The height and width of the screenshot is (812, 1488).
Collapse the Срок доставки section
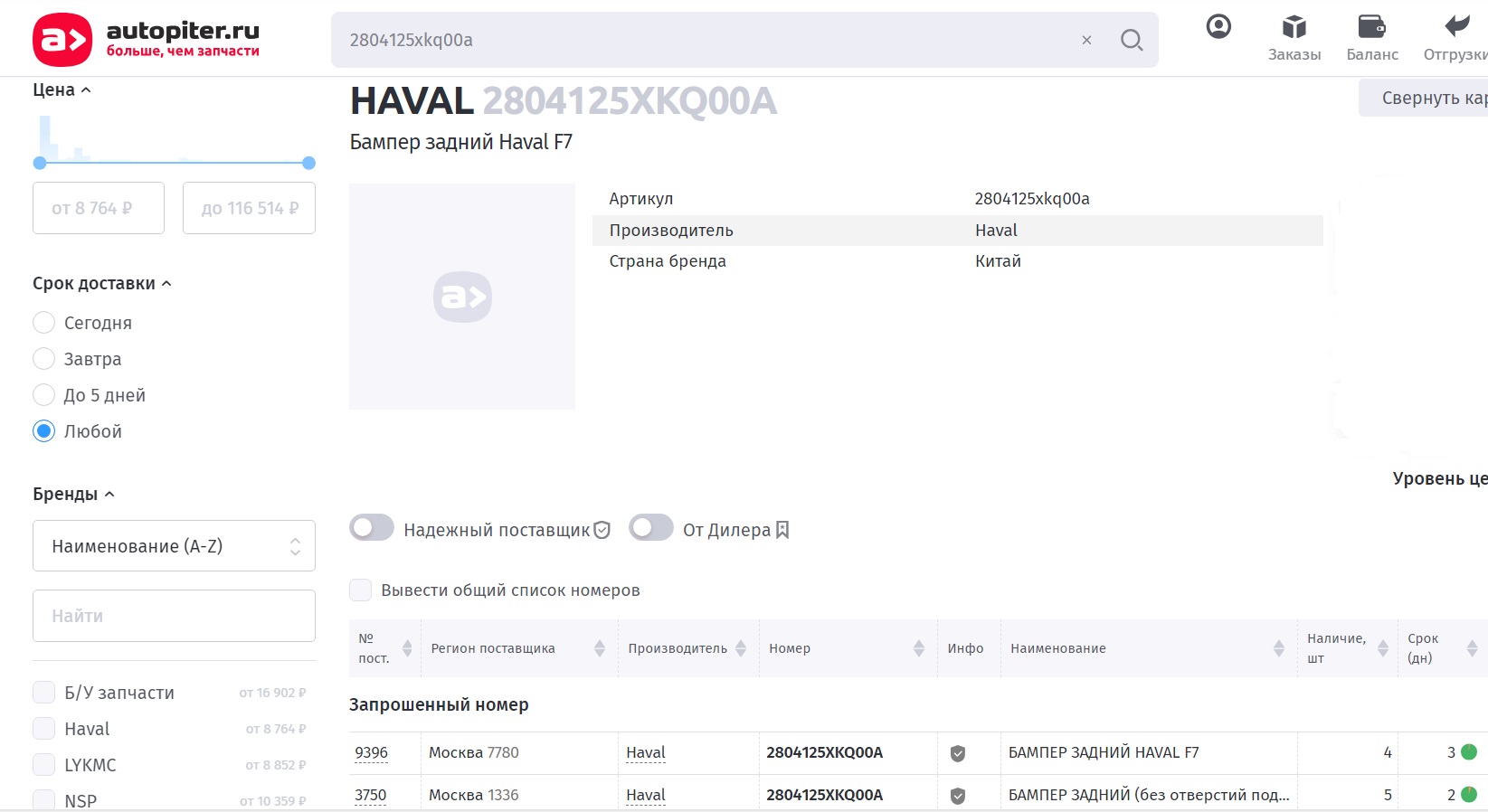click(102, 284)
